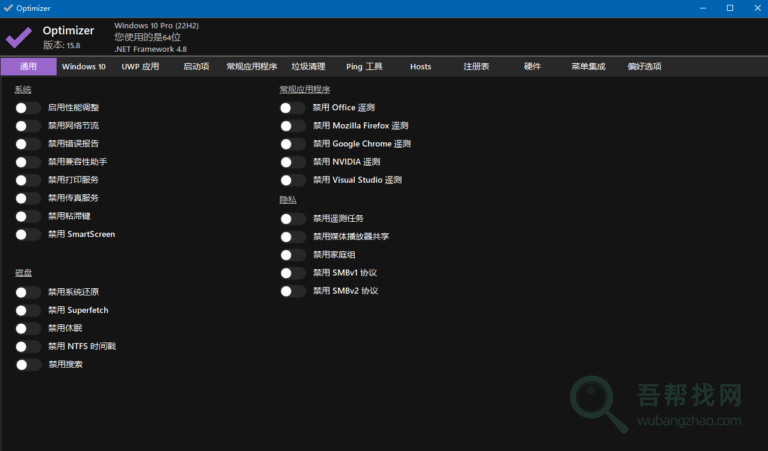
Task: Enable 禁用休眠 toggle
Action: 29,329
